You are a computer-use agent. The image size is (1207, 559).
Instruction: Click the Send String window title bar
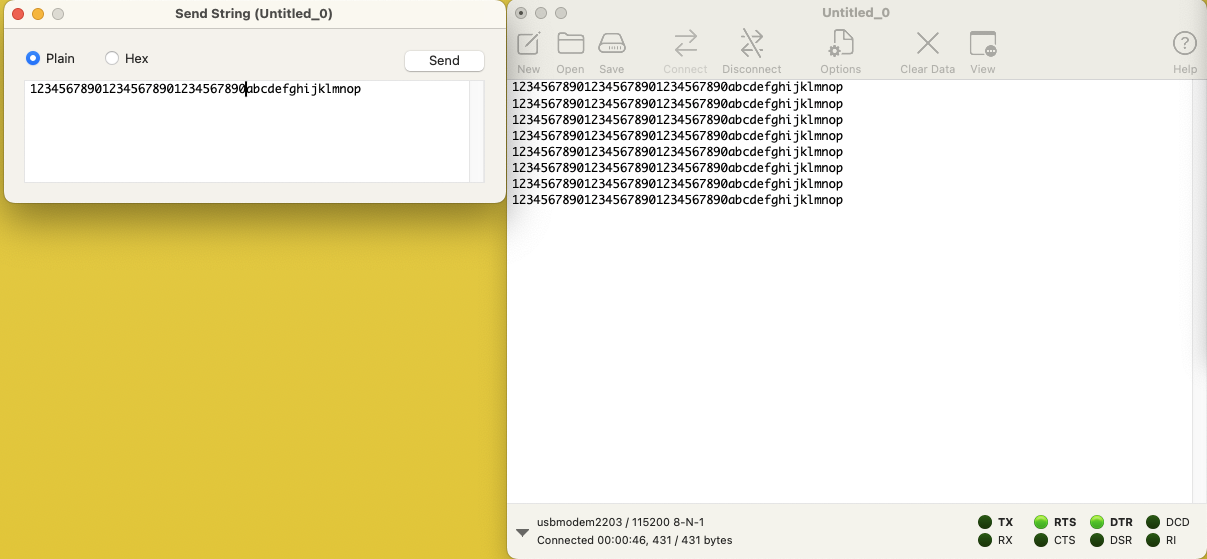coord(254,14)
